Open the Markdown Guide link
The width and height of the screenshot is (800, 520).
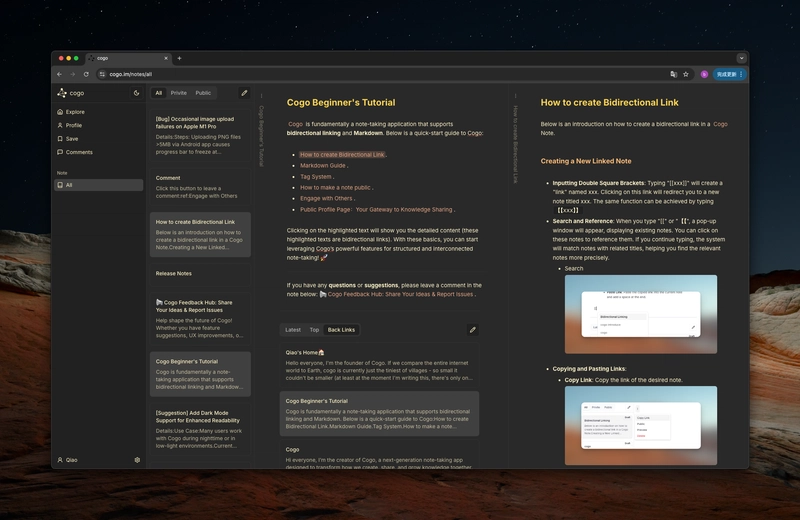pos(322,165)
